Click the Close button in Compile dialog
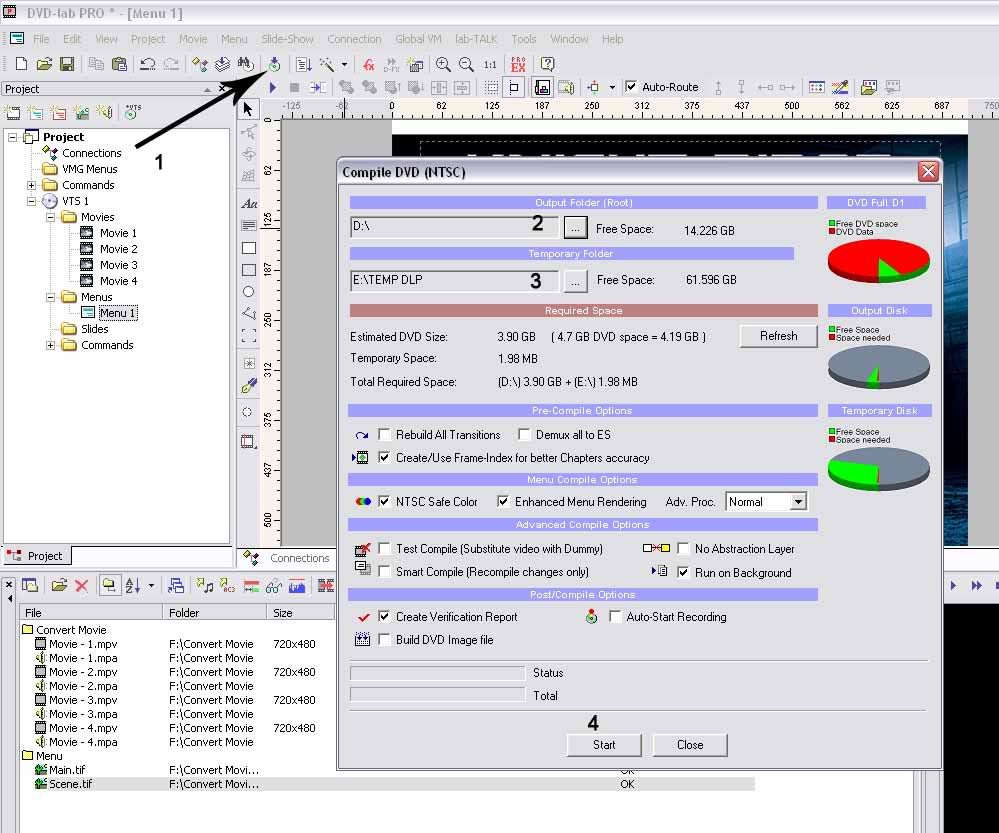Screen dimensions: 999x833 click(690, 744)
